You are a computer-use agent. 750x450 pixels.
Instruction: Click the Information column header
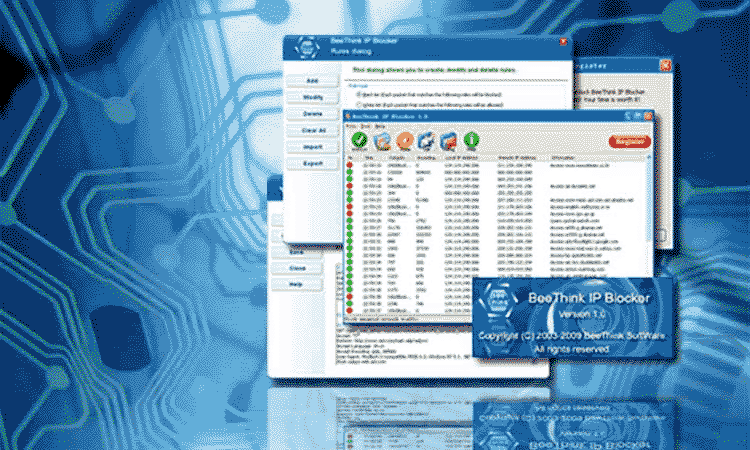pyautogui.click(x=562, y=157)
